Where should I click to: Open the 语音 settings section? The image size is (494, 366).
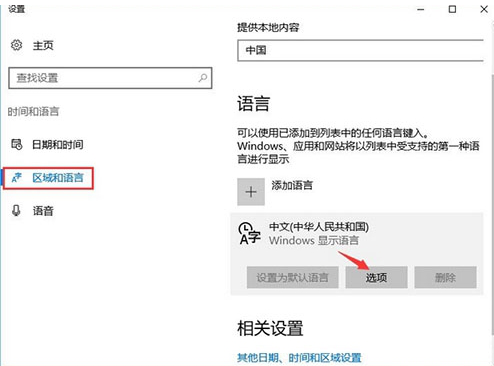click(43, 211)
